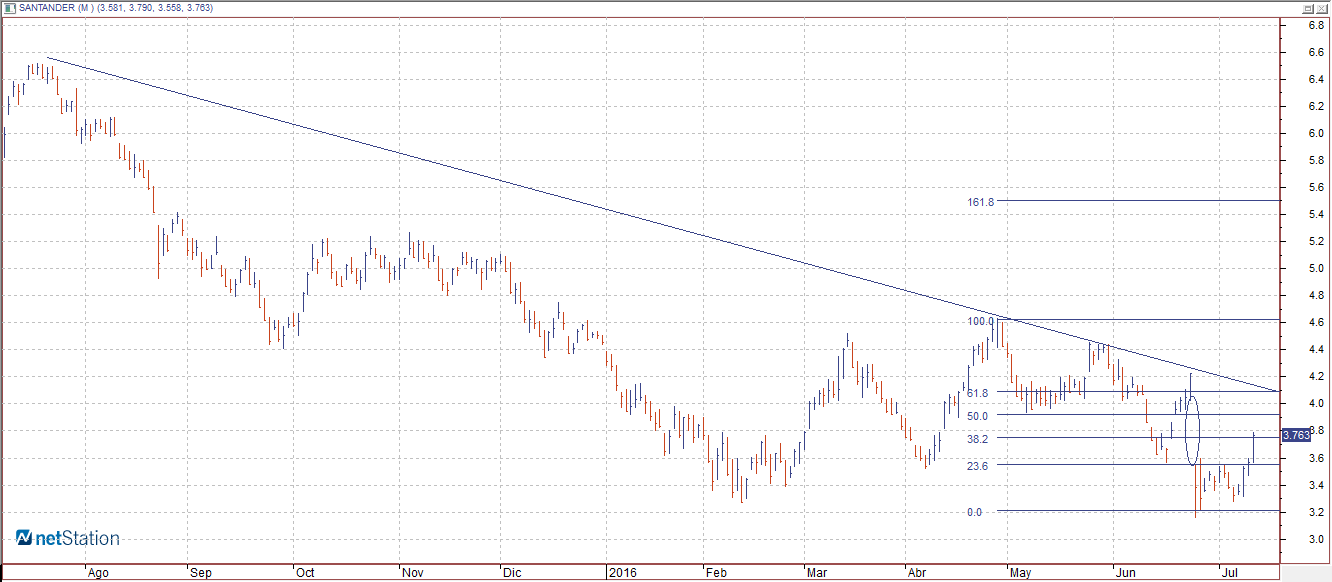Click the Mar label on time axis

point(817,574)
